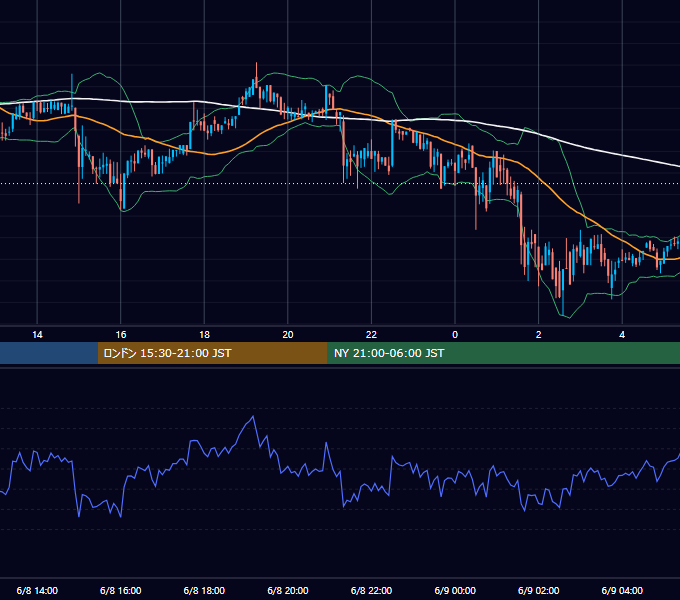Click the 6/8 20:00 indicator time label
Screen dimensions: 680x600
pyautogui.click(x=288, y=590)
